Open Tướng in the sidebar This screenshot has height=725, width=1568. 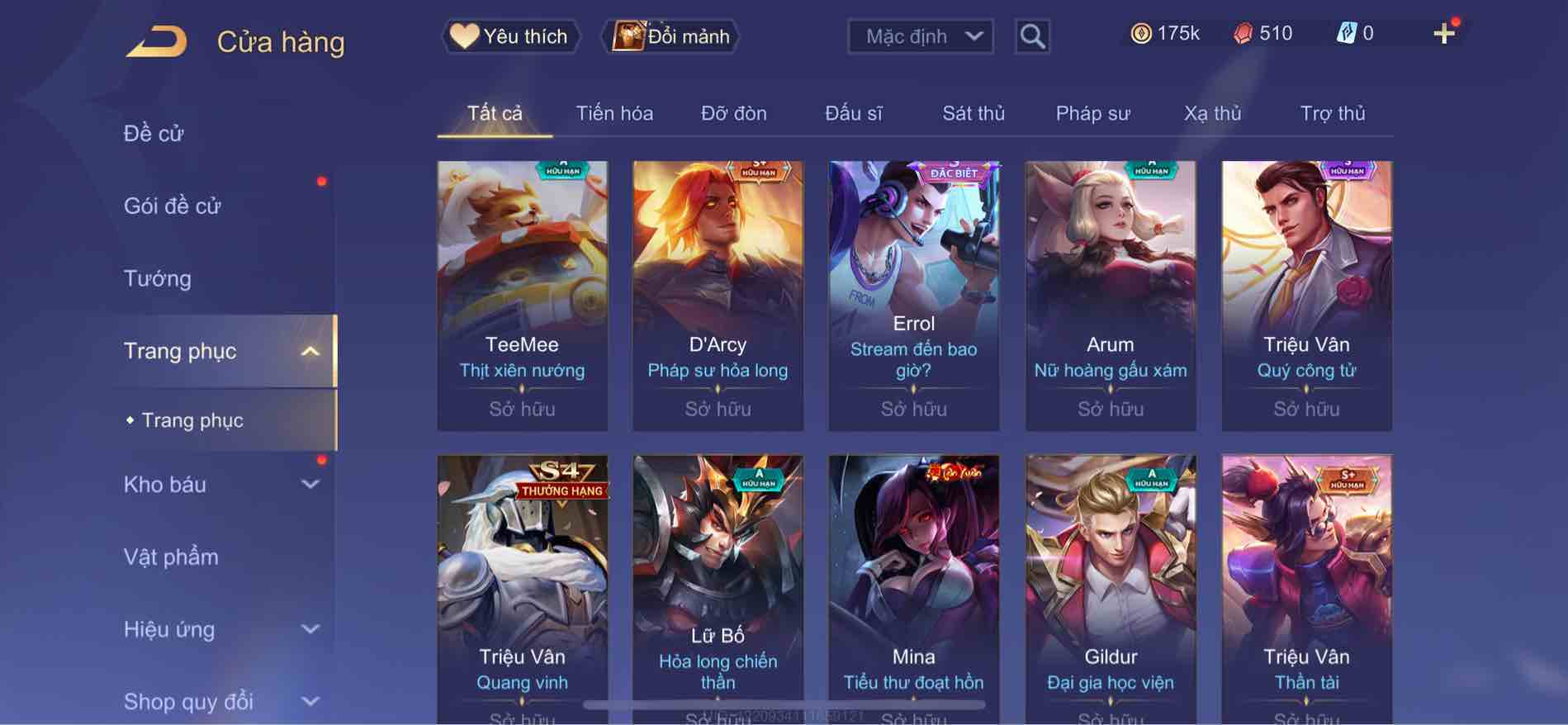(158, 278)
